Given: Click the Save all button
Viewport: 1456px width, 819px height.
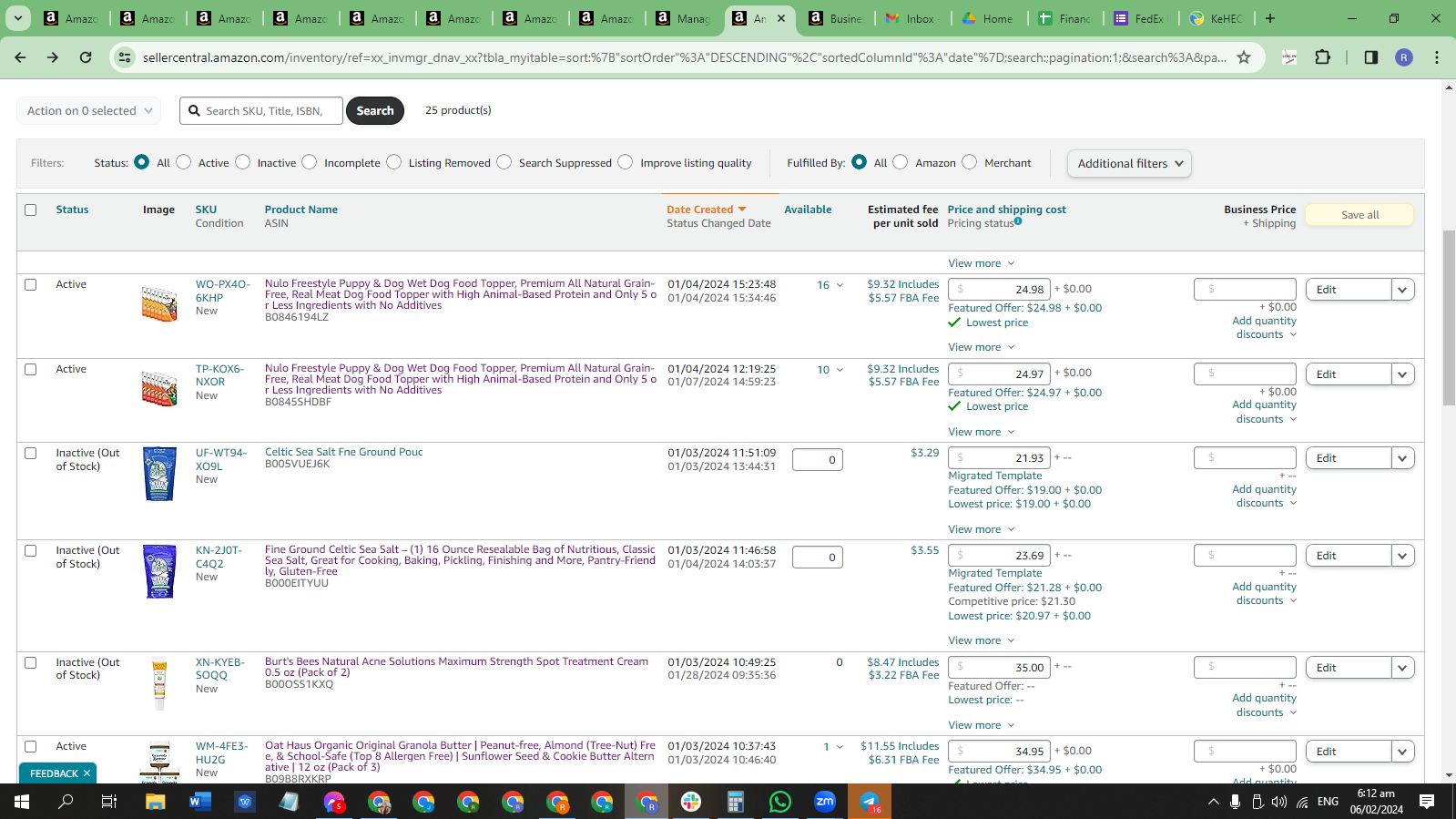Looking at the screenshot, I should pos(1359,215).
